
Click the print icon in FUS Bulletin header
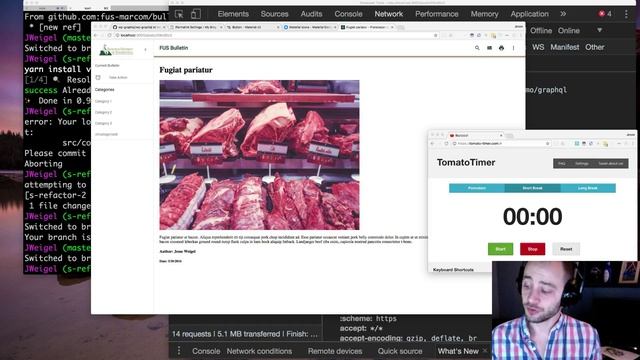tap(501, 48)
